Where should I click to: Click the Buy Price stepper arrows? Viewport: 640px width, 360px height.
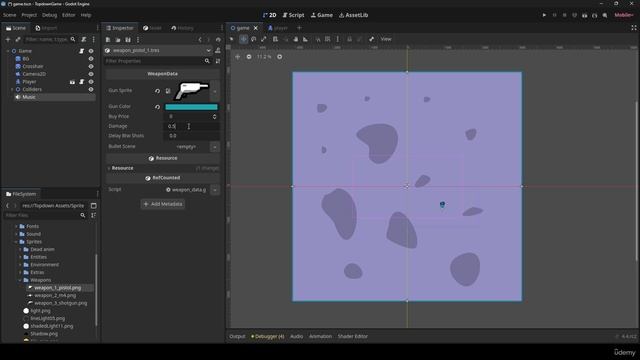215,117
